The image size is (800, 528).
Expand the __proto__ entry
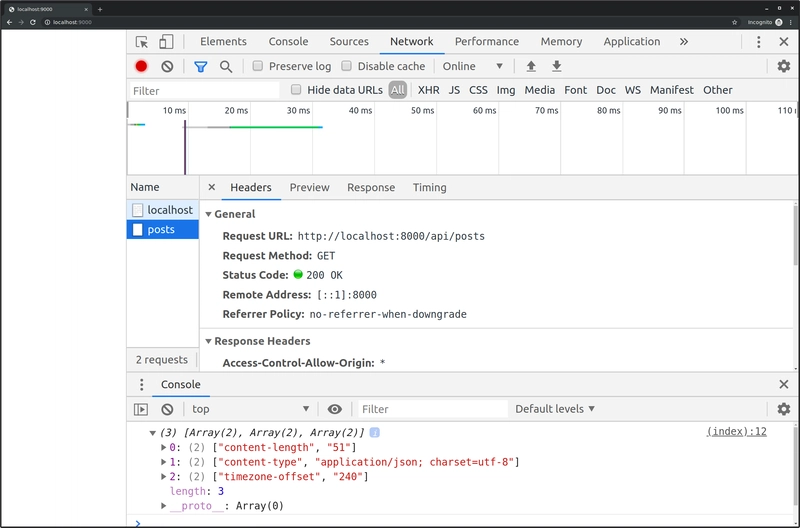coord(164,506)
